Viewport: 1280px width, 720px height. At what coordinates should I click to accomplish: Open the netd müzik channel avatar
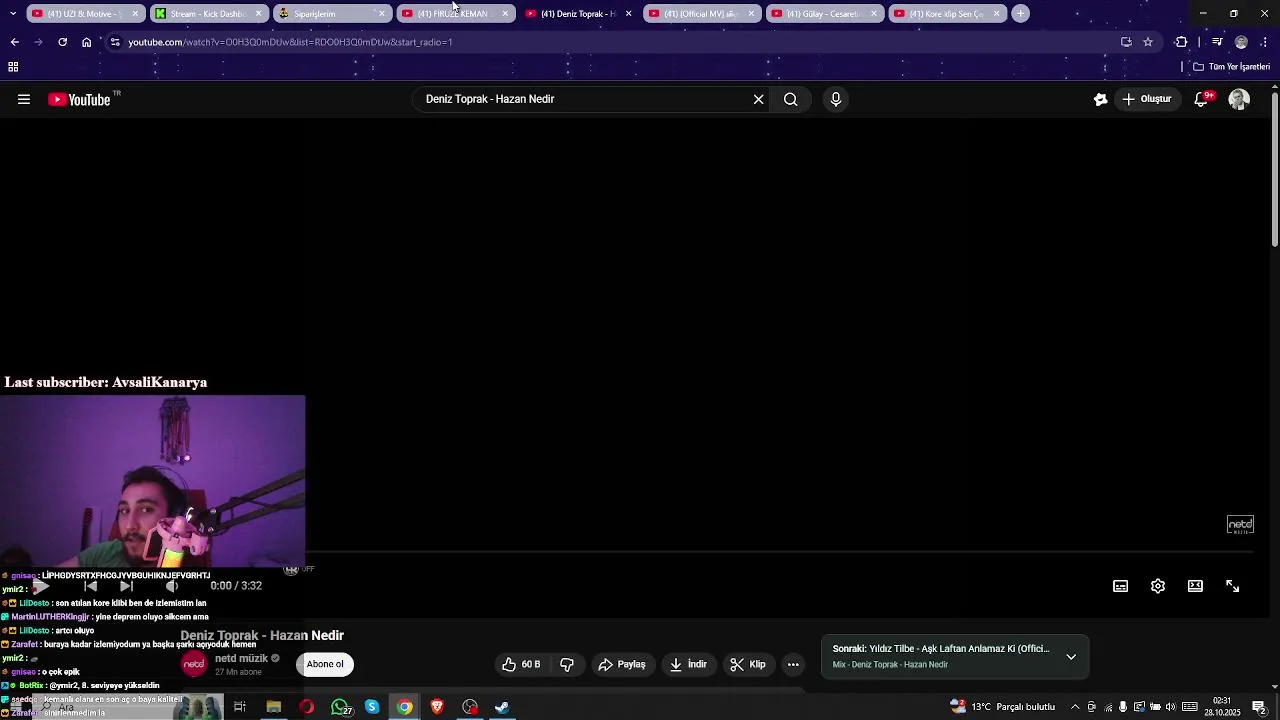click(194, 664)
